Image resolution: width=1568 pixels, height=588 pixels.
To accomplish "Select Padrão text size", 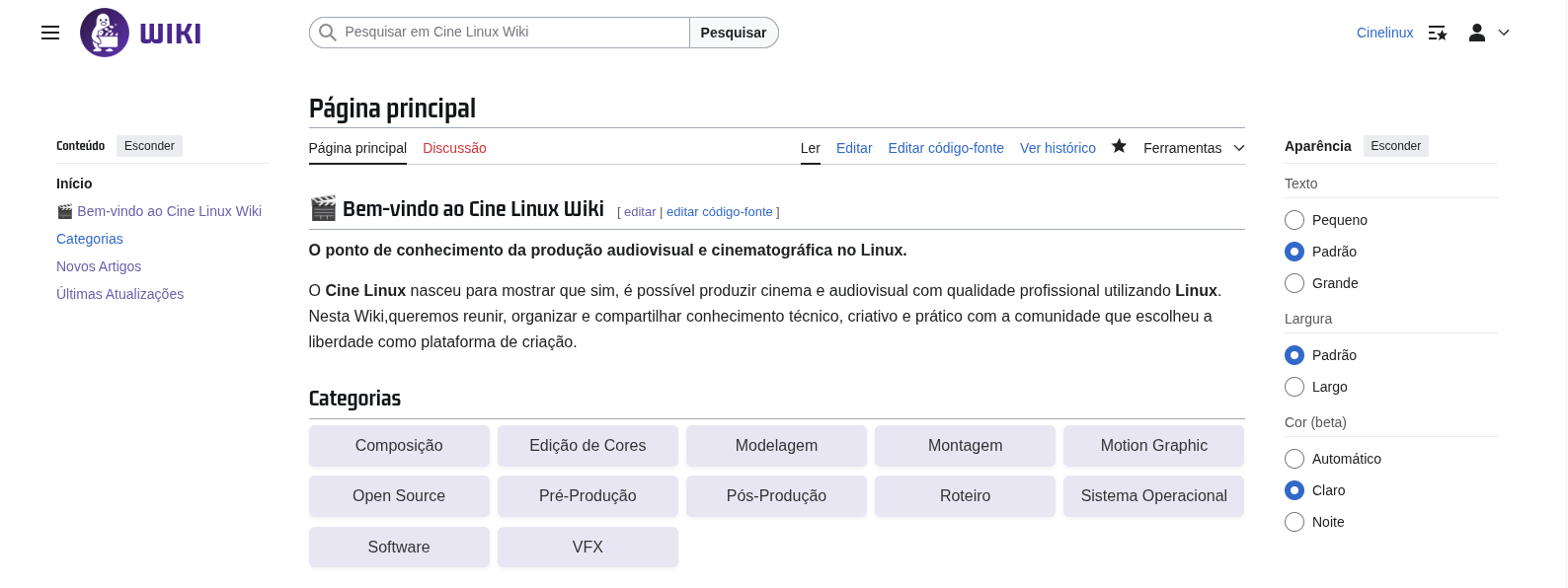I will 1294,252.
